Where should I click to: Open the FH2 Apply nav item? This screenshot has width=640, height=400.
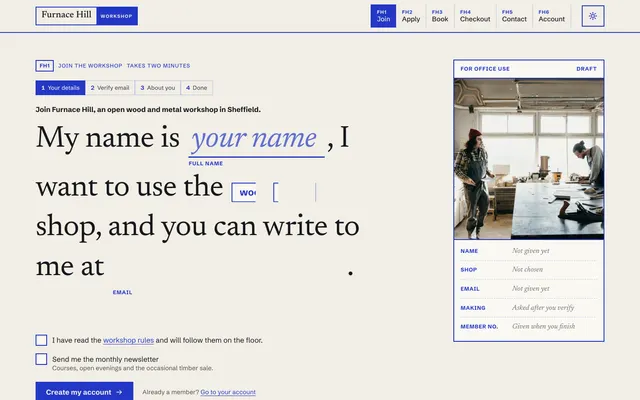(x=411, y=16)
